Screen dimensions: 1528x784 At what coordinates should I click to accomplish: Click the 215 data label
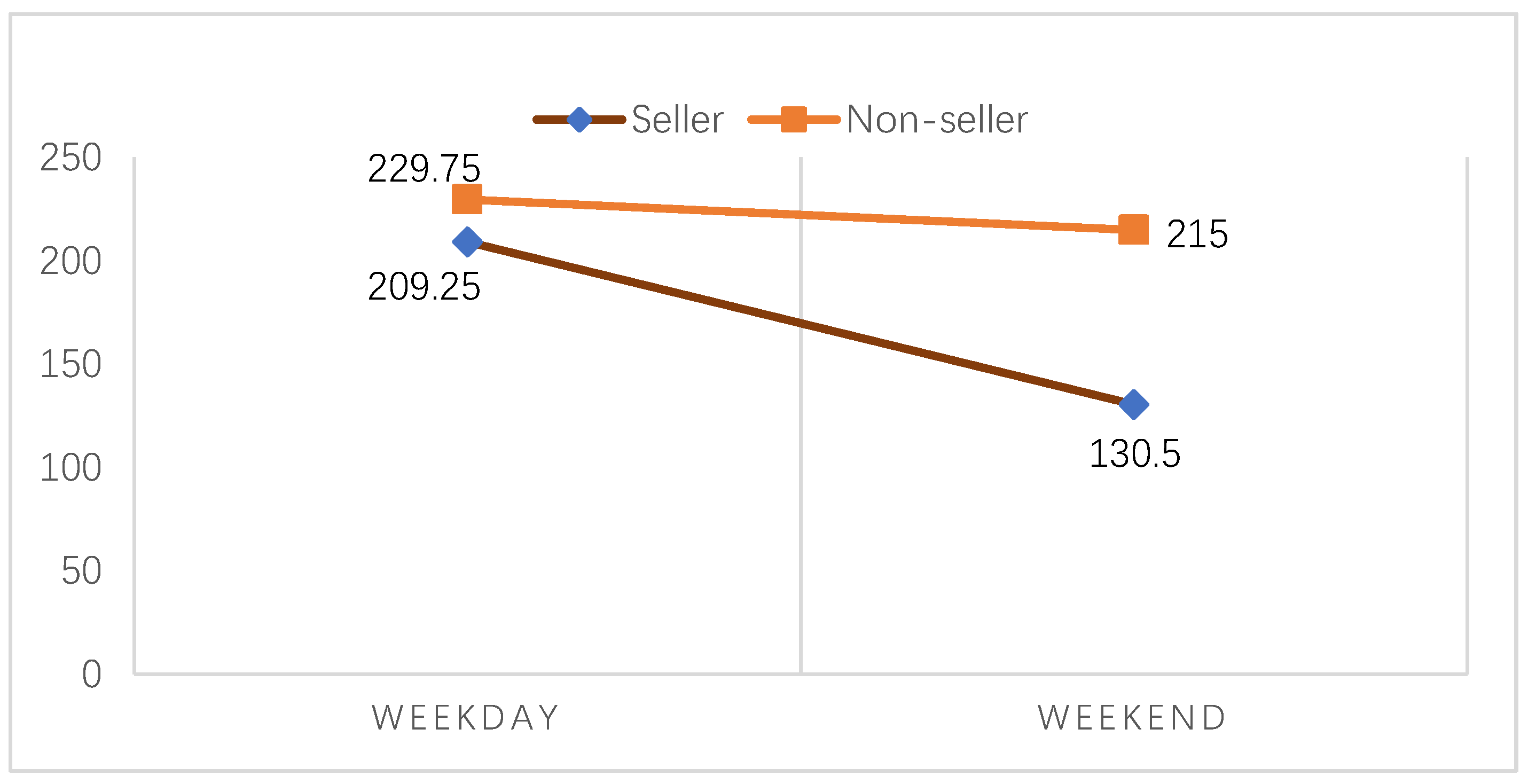coord(1197,234)
